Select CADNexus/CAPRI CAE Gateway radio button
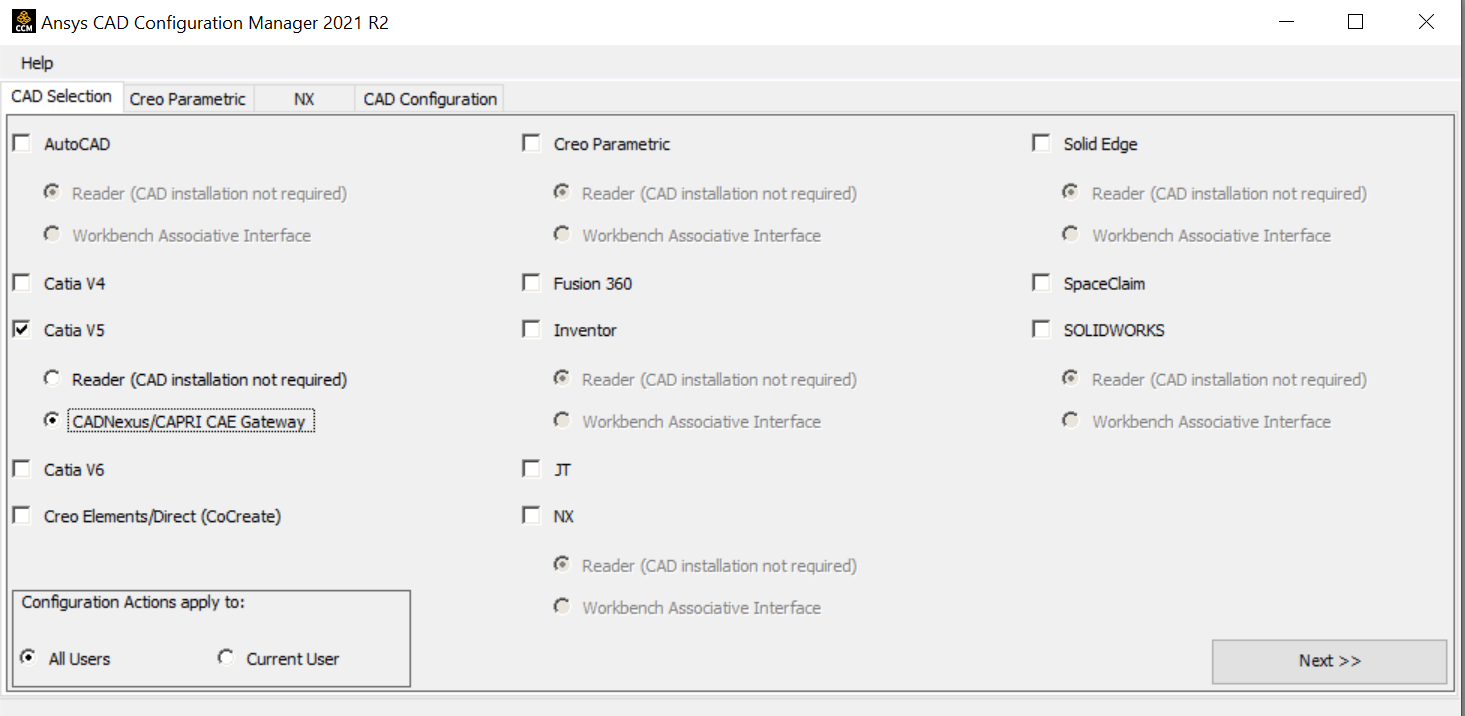The image size is (1465, 716). coord(52,421)
